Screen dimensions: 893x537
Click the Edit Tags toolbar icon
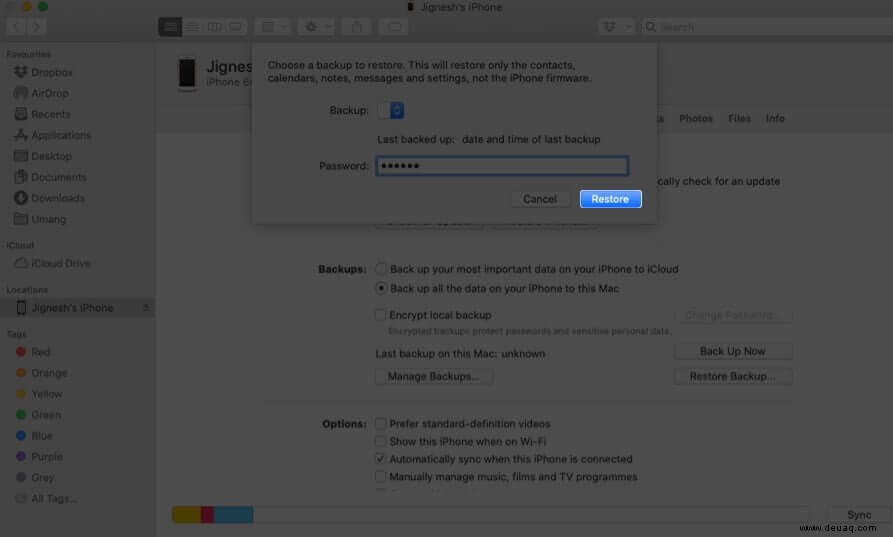click(394, 27)
